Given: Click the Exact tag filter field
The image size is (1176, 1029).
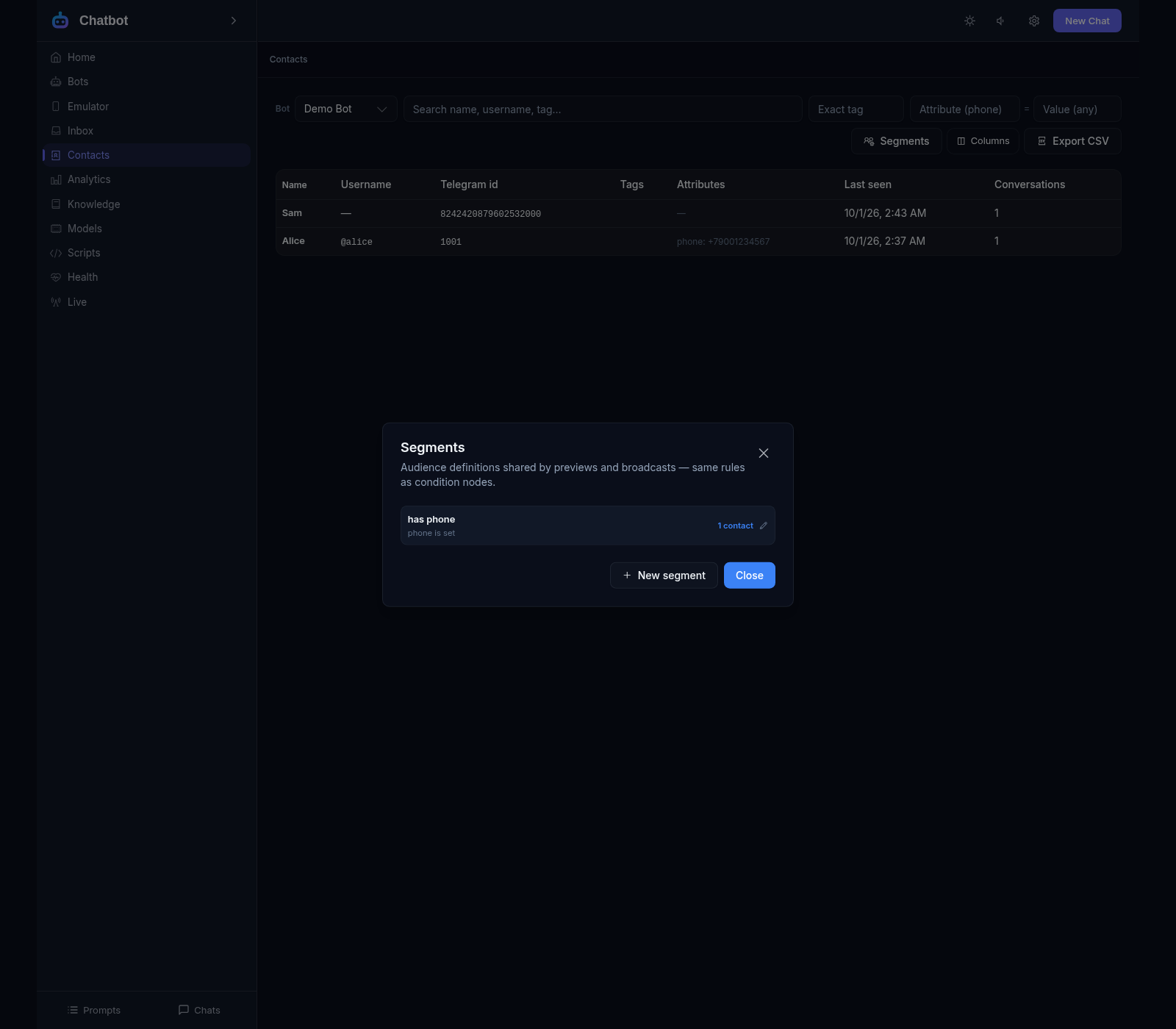Looking at the screenshot, I should (x=856, y=109).
